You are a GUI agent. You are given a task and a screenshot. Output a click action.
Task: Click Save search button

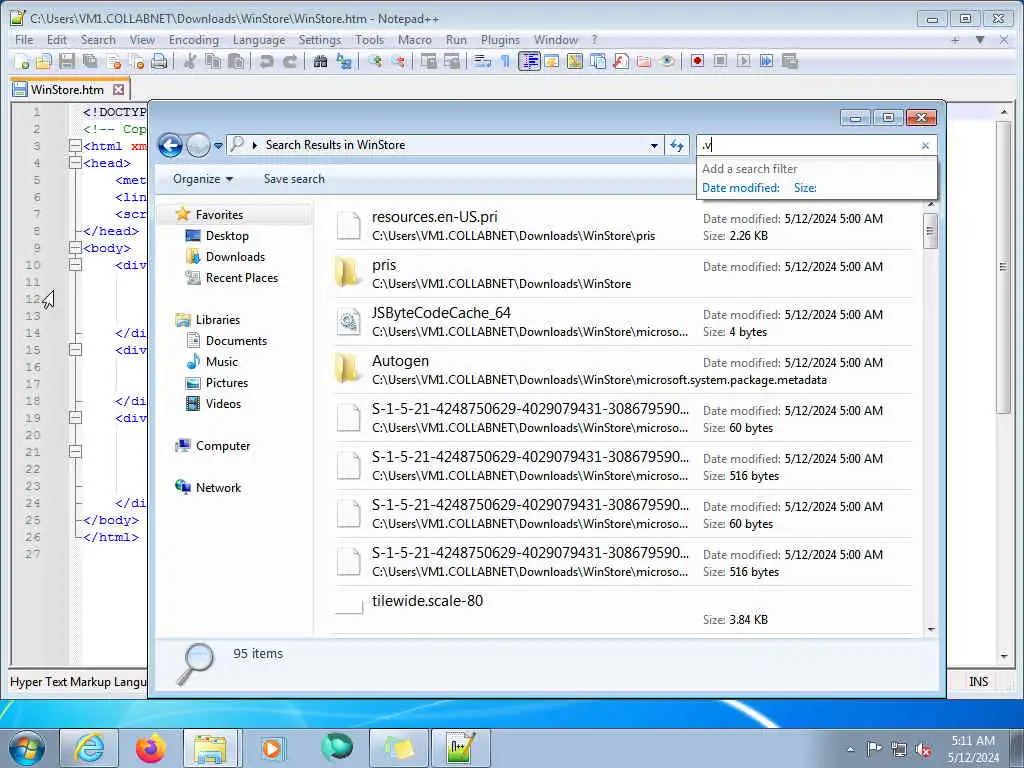click(294, 179)
